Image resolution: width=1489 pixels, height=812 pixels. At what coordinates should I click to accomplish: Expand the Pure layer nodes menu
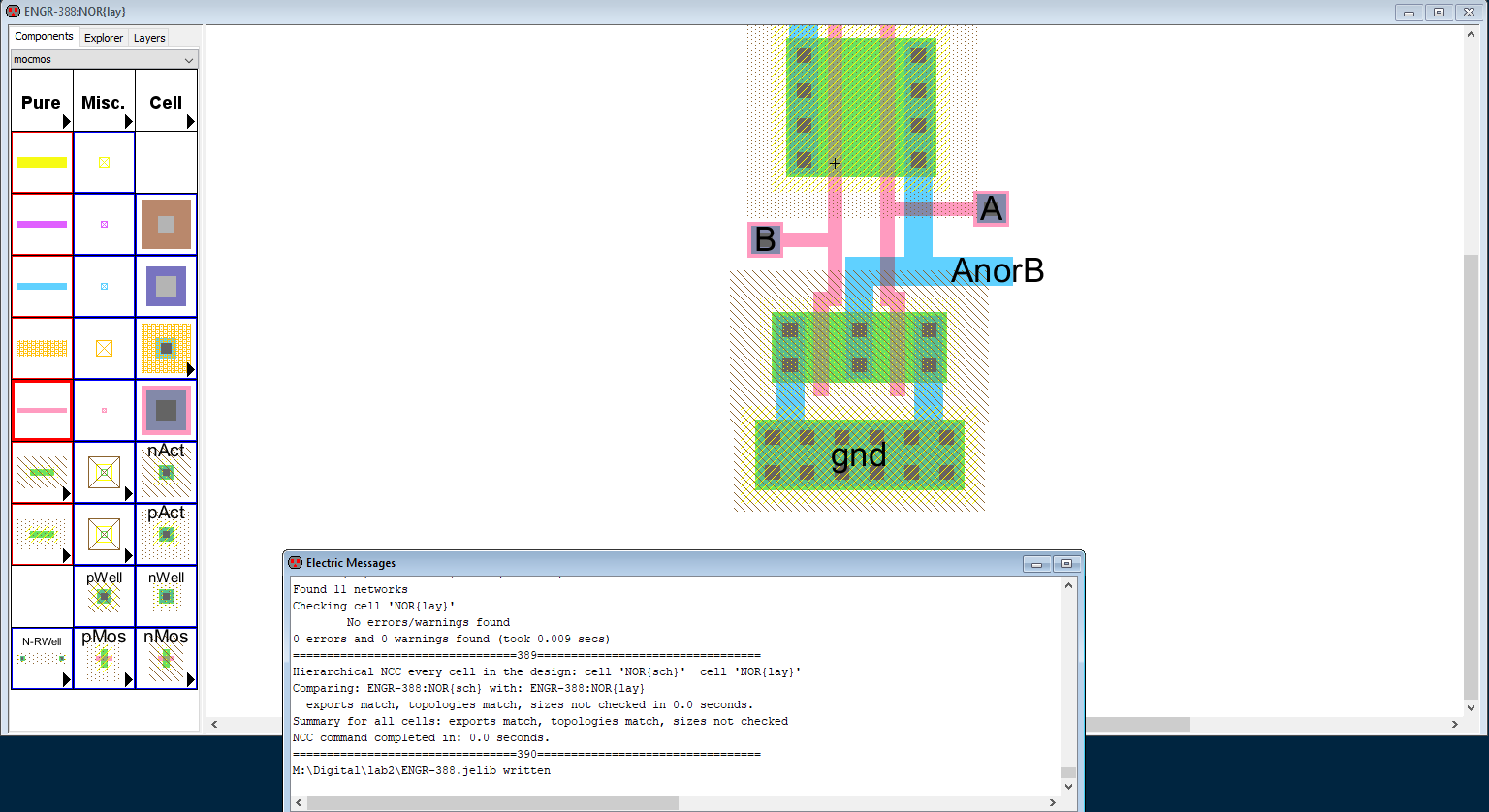point(42,101)
